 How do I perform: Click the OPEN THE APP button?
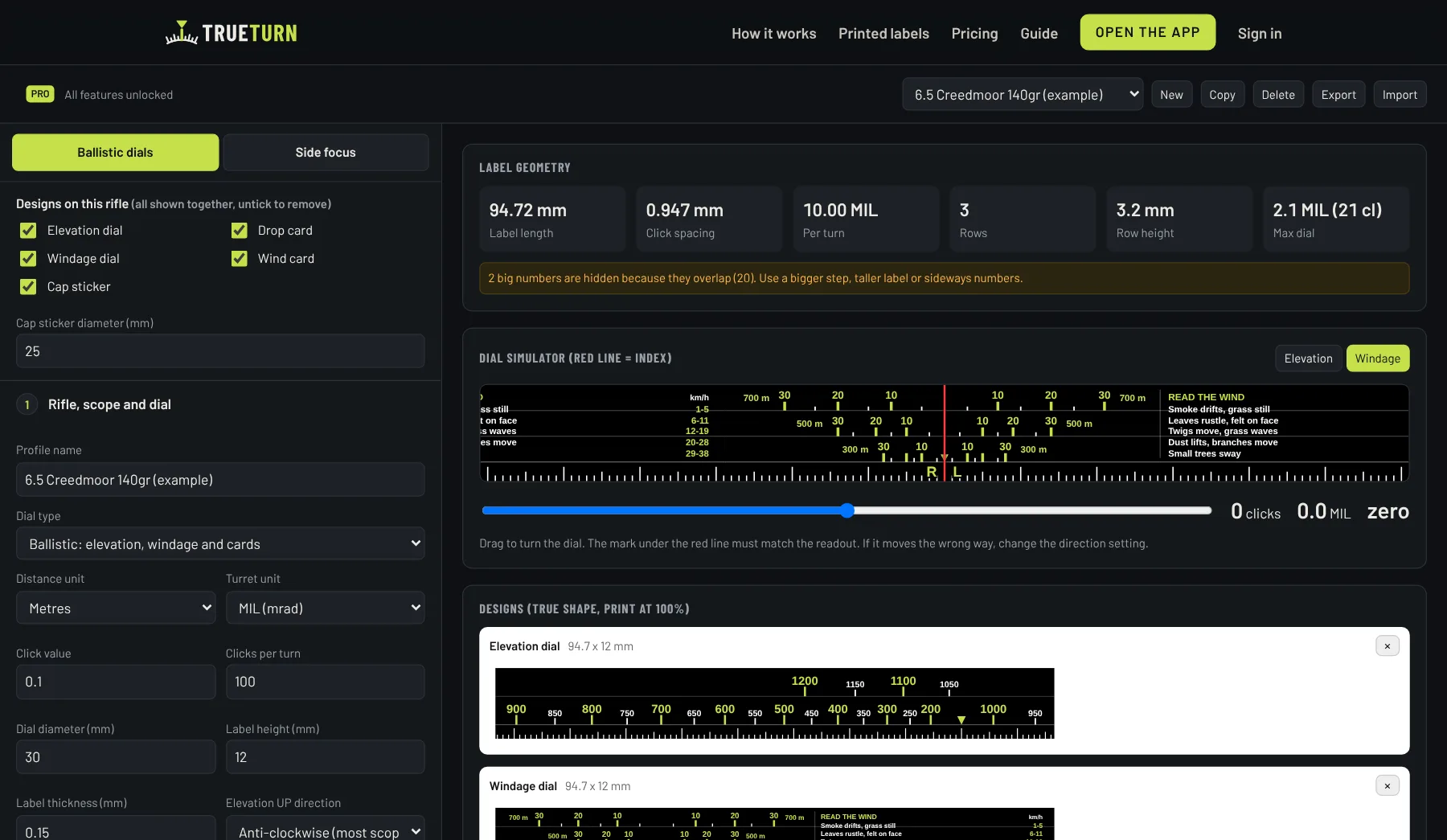pyautogui.click(x=1147, y=32)
